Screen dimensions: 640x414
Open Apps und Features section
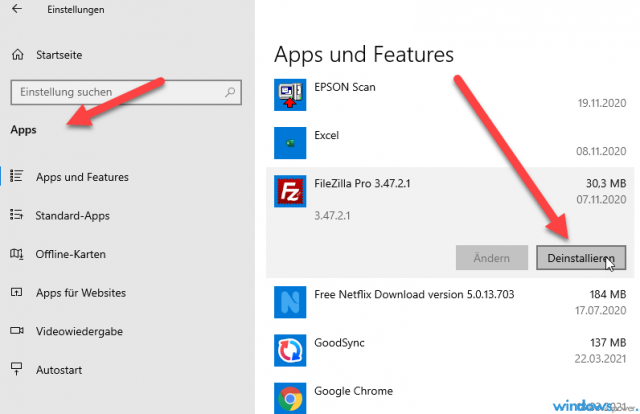coord(82,177)
